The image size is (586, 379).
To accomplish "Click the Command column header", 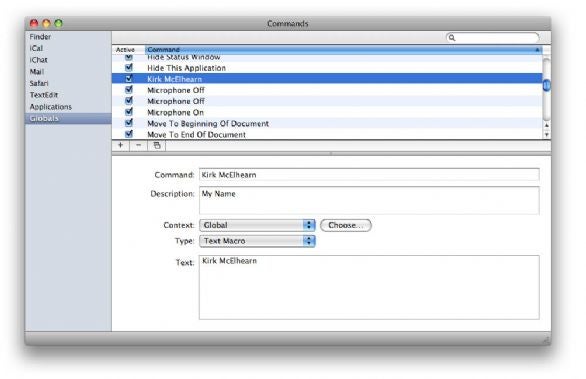I will [x=343, y=49].
